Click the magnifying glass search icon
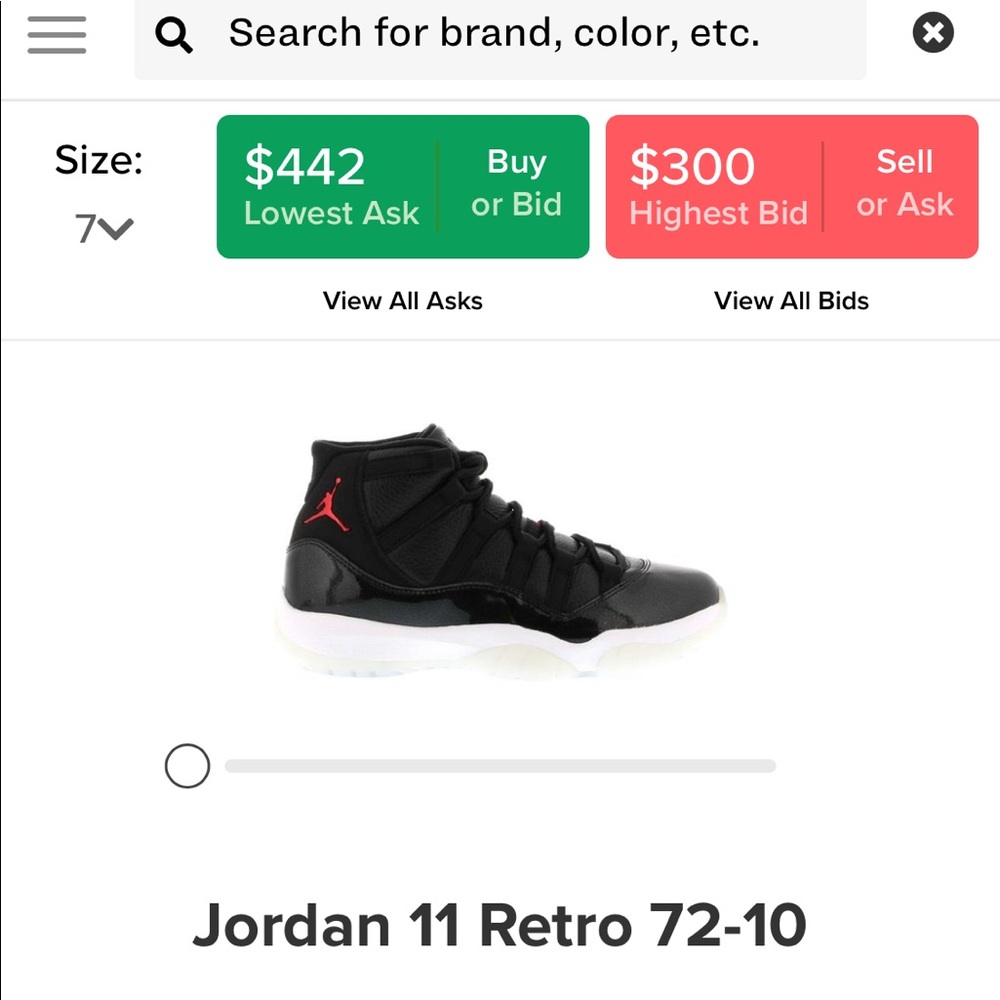Screen dimensions: 1000x1000 pyautogui.click(x=173, y=34)
